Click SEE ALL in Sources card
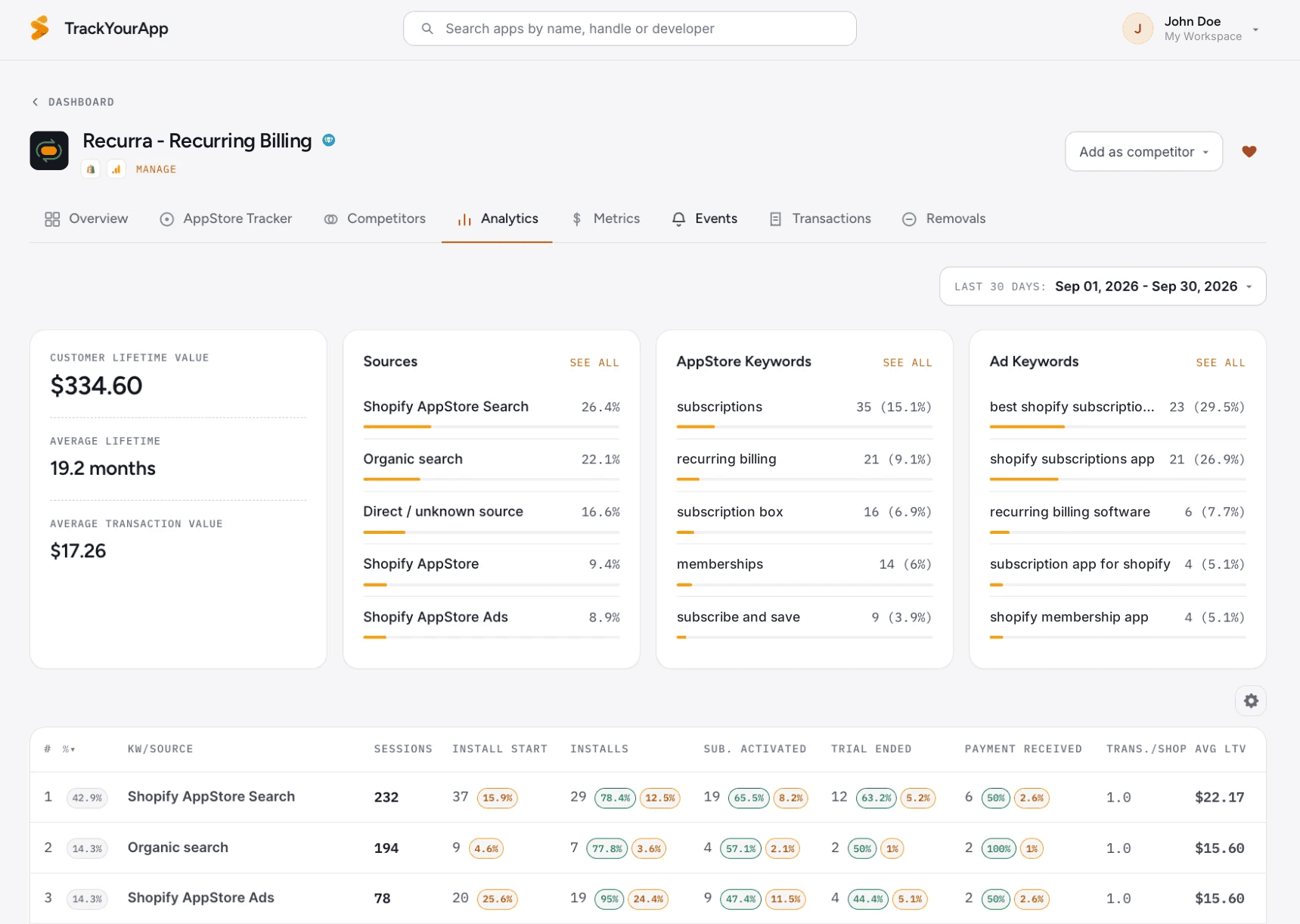The height and width of the screenshot is (924, 1300). pos(594,363)
